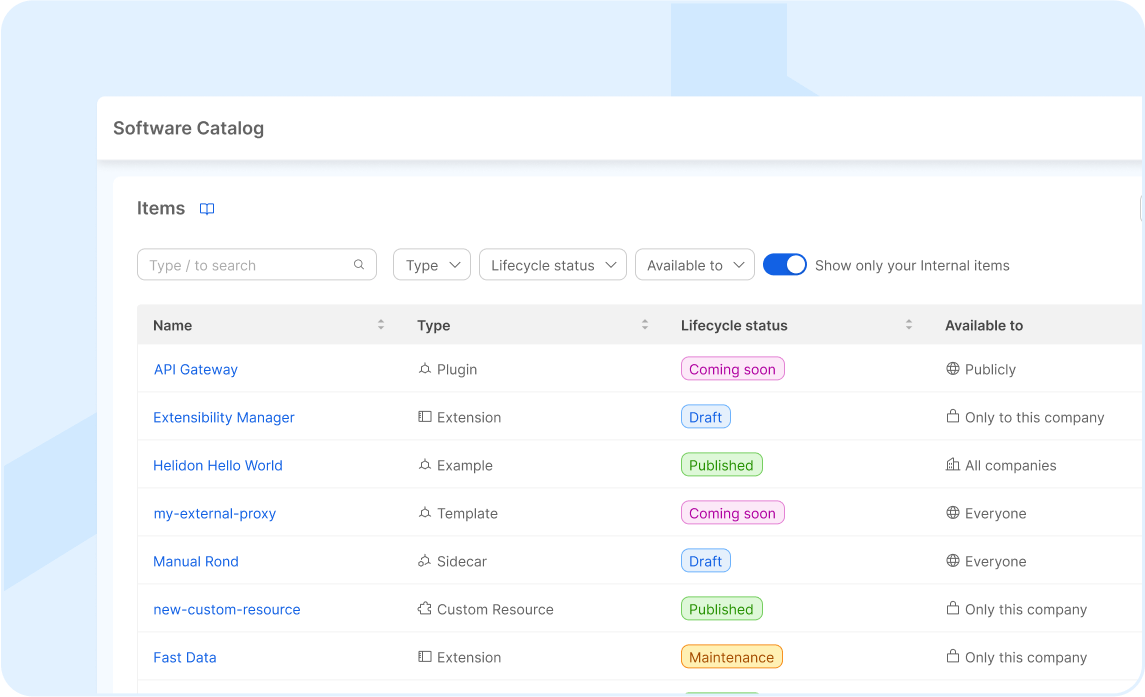1145x697 pixels.
Task: Click the globe icon in Manual Rond row
Action: [x=953, y=561]
